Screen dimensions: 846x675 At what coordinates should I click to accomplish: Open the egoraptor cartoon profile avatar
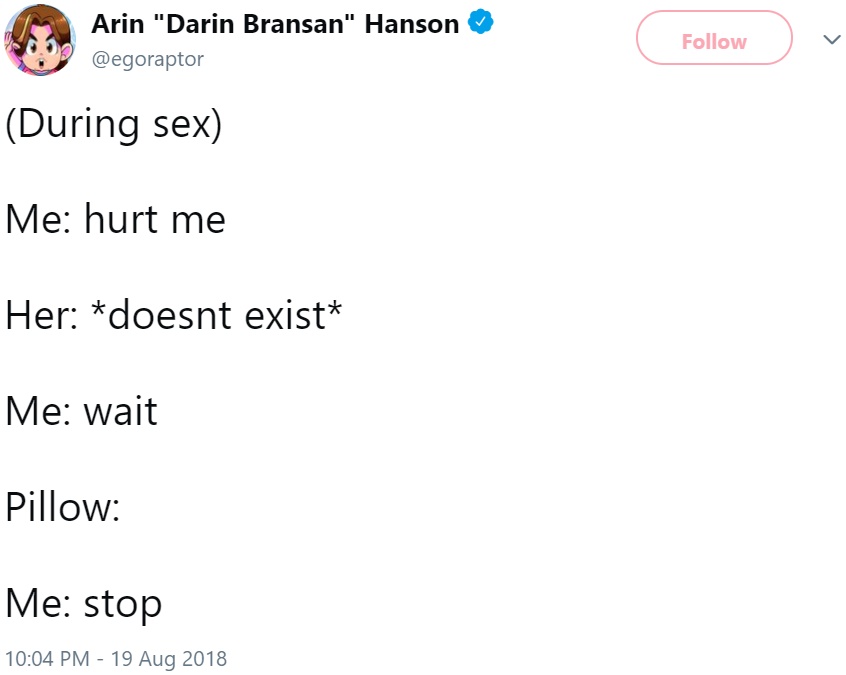point(40,40)
